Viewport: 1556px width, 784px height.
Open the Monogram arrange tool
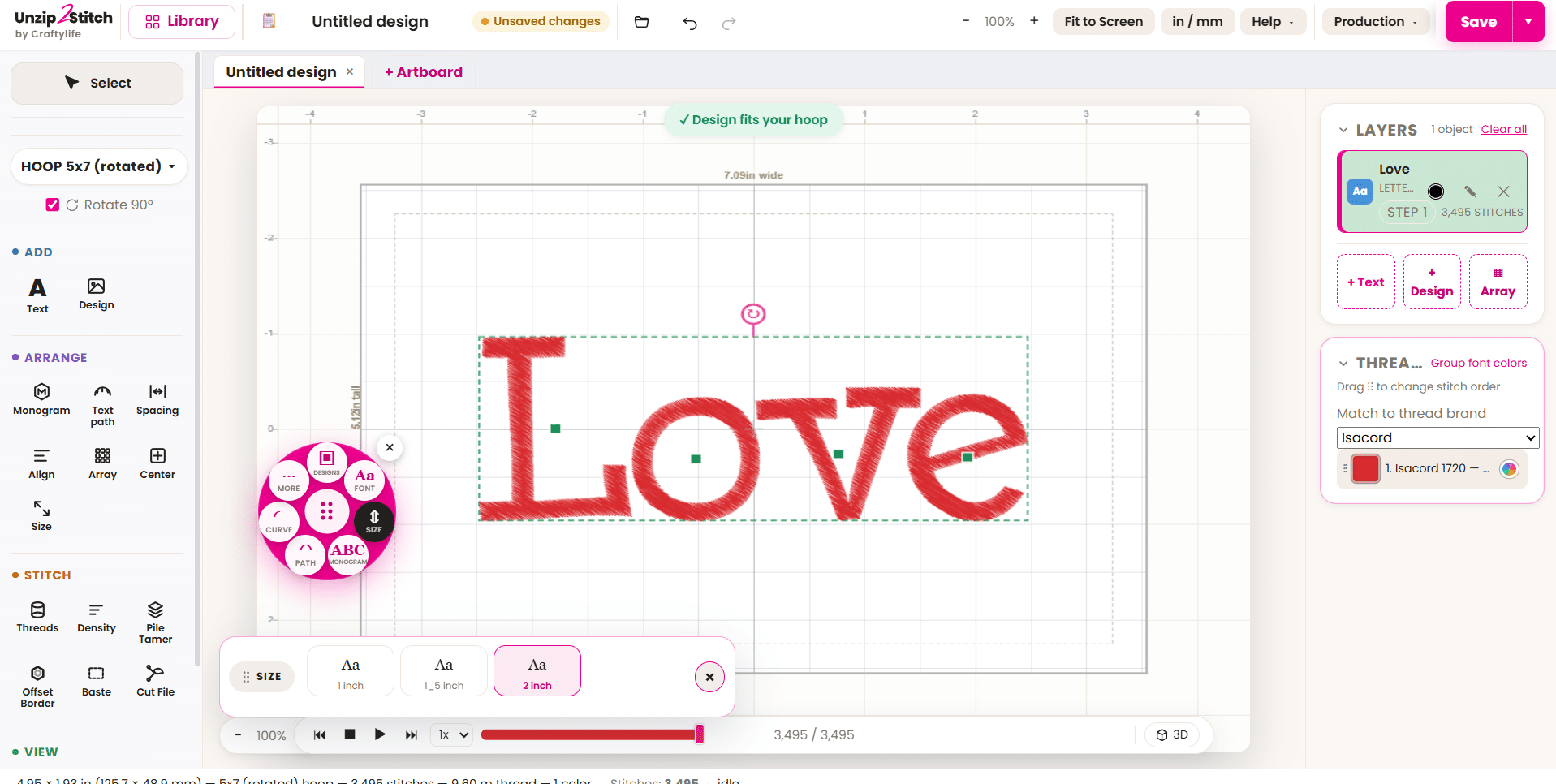tap(41, 400)
